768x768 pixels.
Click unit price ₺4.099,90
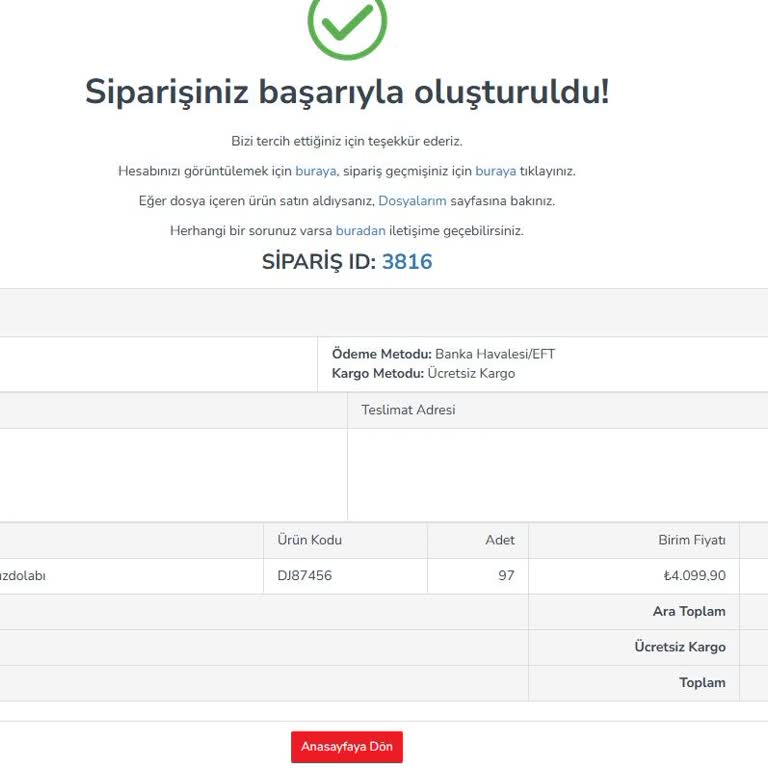tap(695, 576)
